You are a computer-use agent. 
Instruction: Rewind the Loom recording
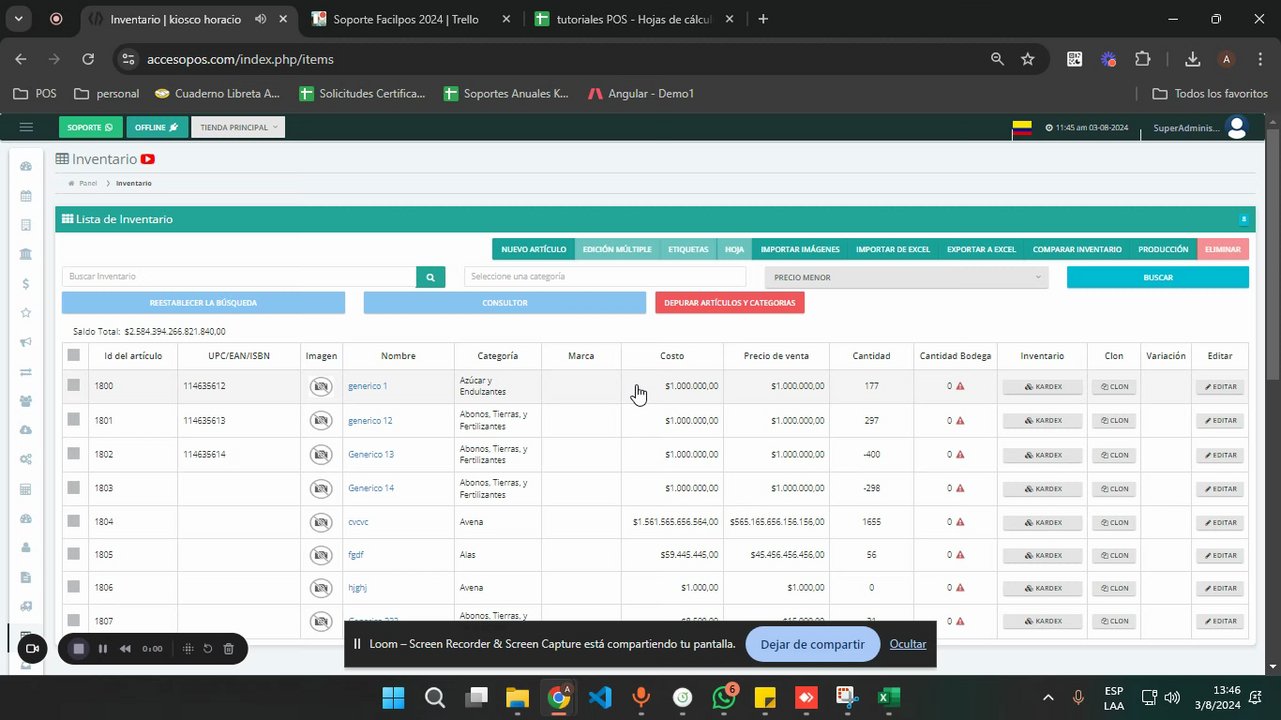pos(126,649)
